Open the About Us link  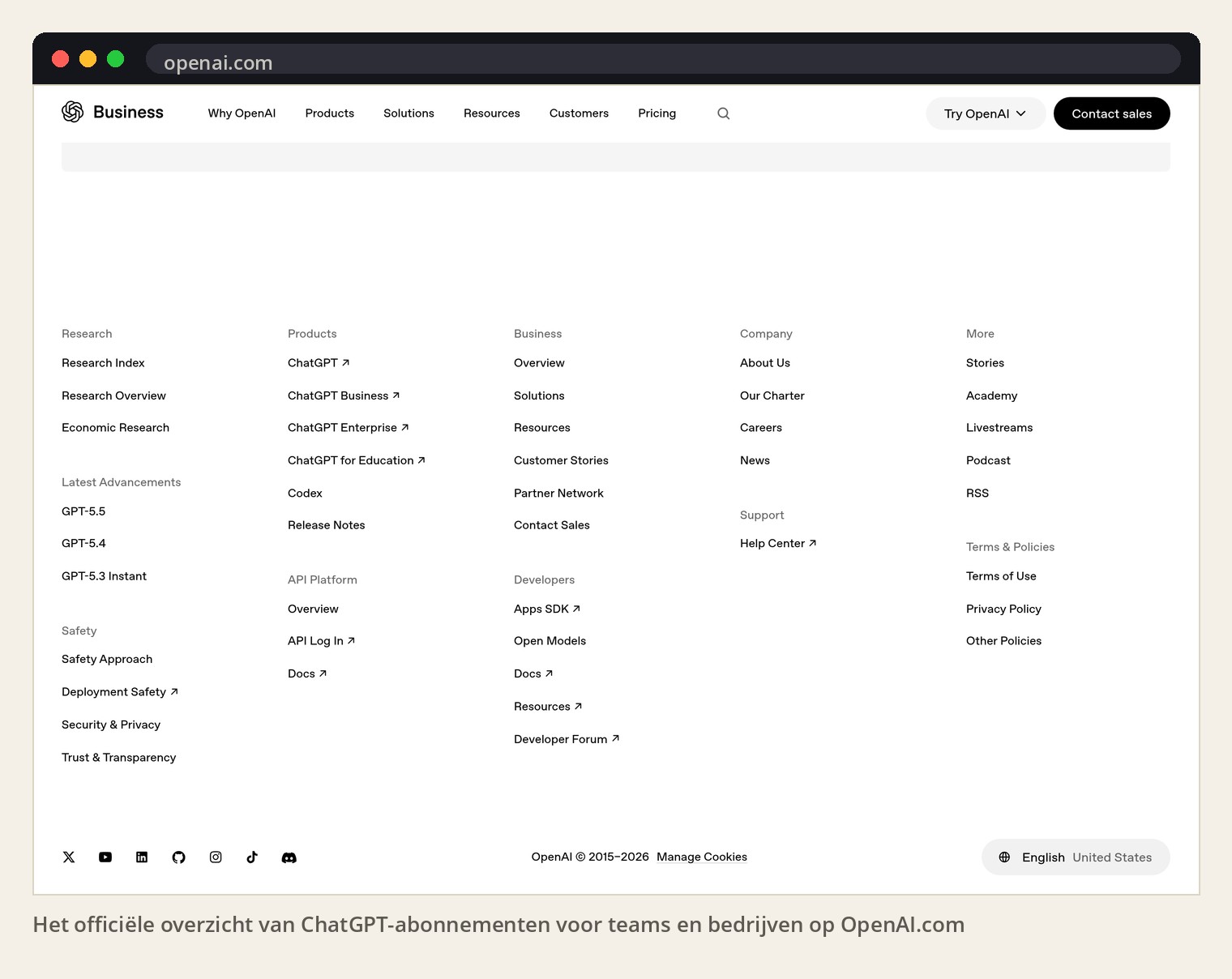[x=765, y=363]
